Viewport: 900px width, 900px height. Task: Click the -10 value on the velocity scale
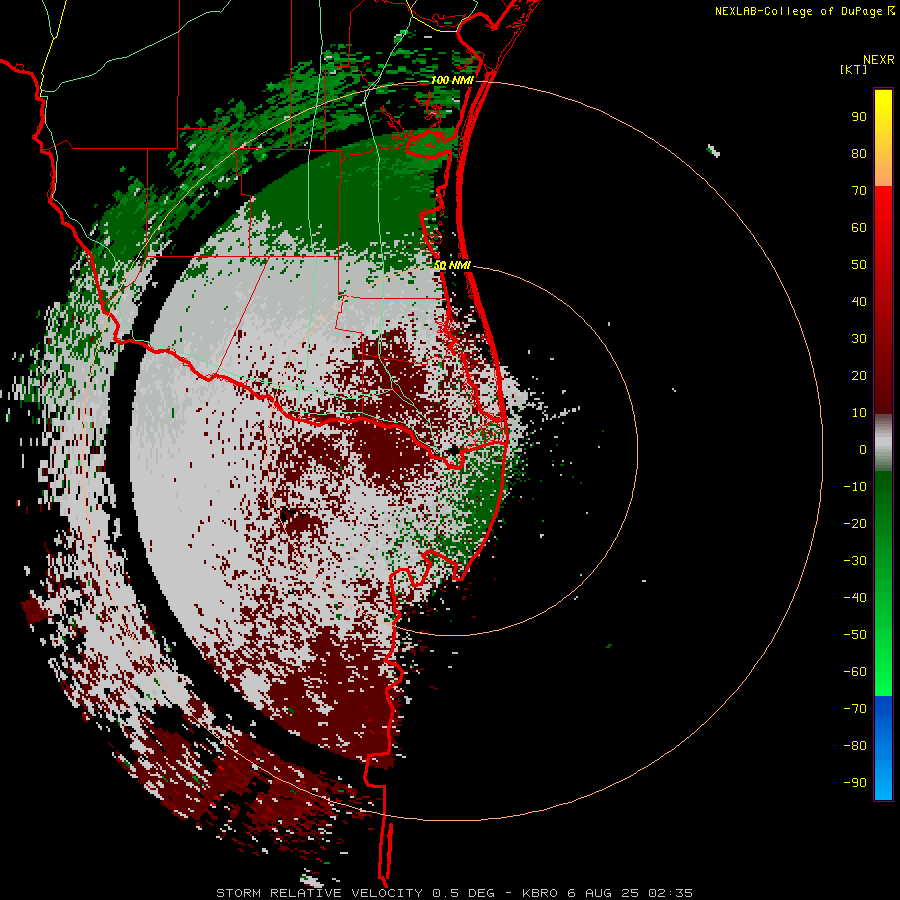click(x=855, y=487)
